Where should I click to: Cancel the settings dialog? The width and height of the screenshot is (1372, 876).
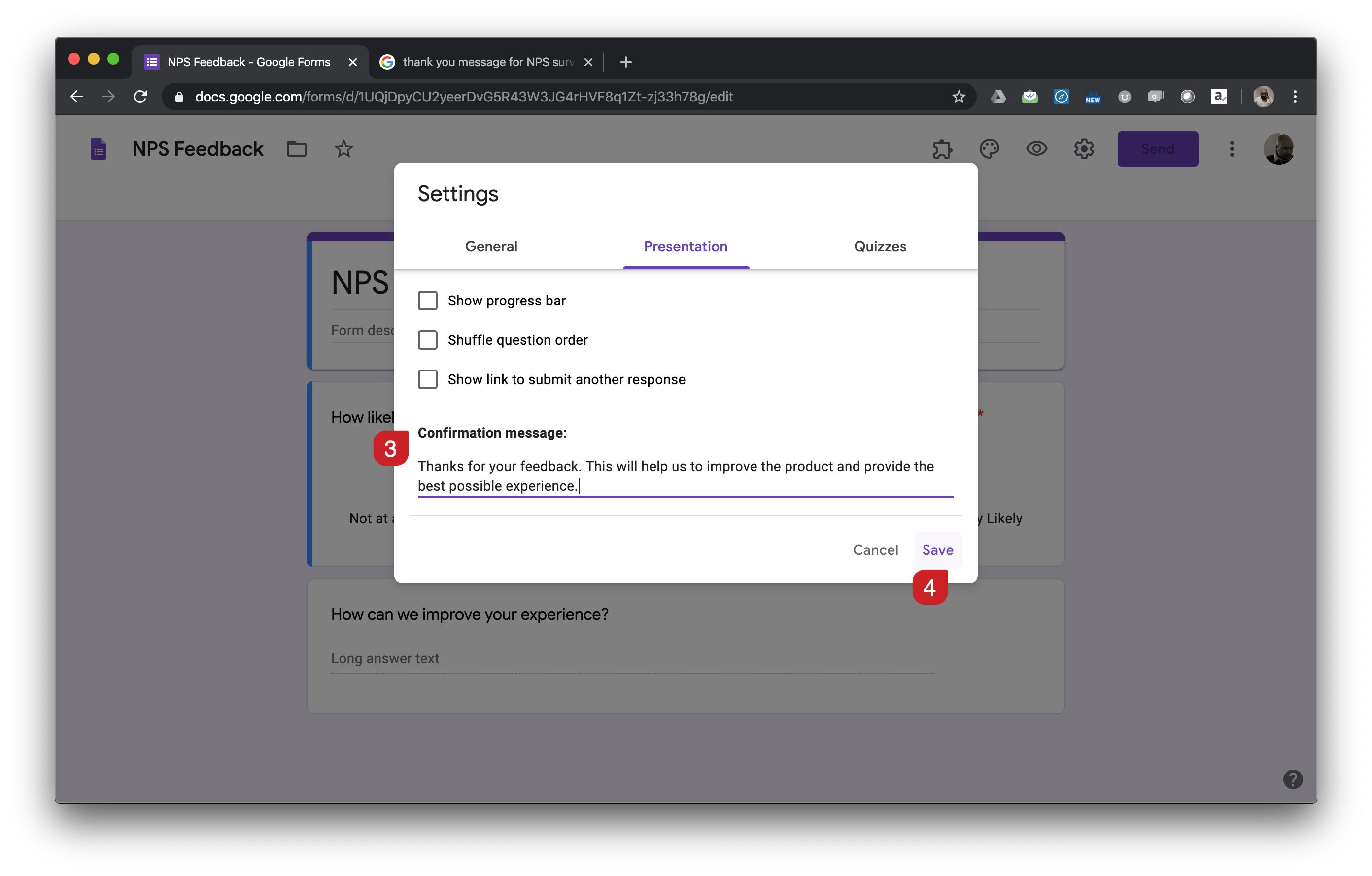pyautogui.click(x=875, y=550)
